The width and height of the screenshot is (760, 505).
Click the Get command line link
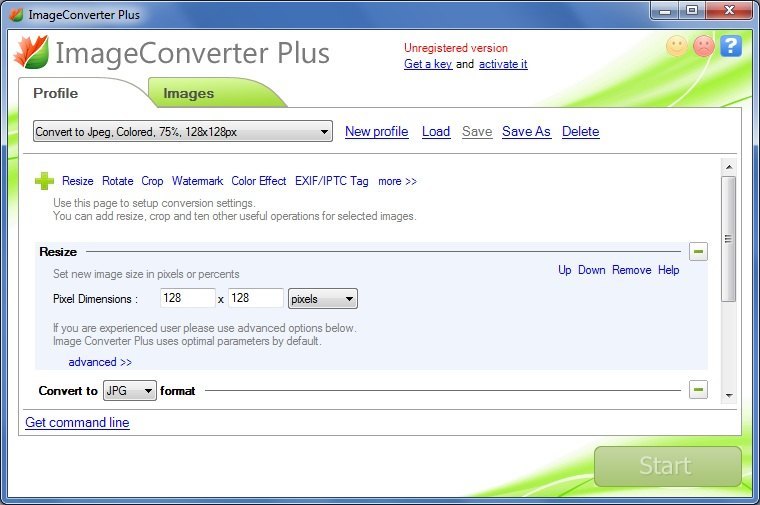[x=77, y=423]
